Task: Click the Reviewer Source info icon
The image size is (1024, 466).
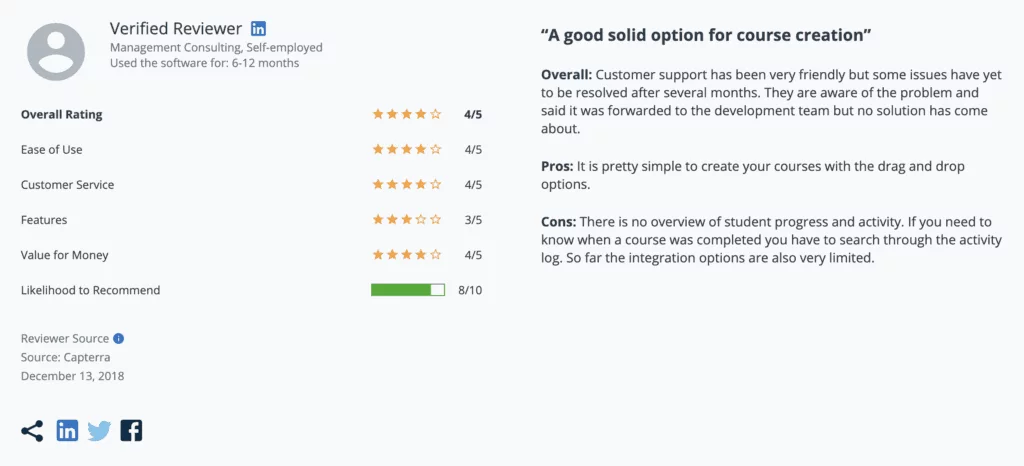Action: pyautogui.click(x=118, y=339)
